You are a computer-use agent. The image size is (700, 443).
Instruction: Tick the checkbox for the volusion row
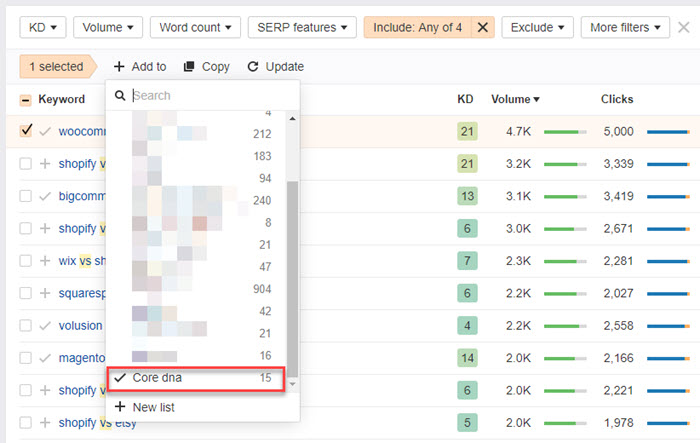pos(26,326)
